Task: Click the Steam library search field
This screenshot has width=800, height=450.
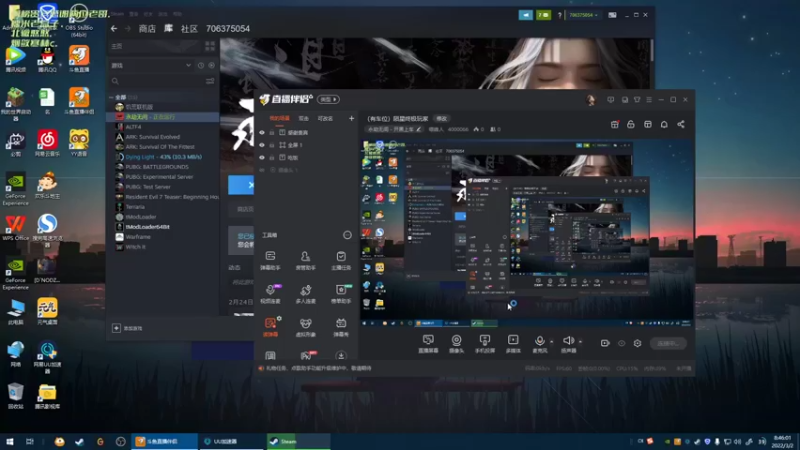Action: (x=157, y=81)
